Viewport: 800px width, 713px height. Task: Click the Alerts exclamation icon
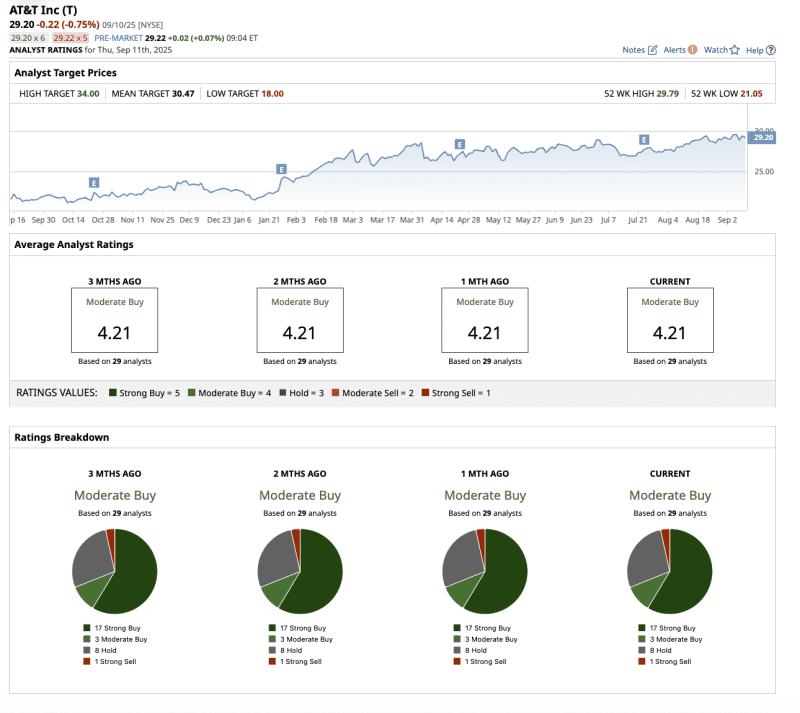[692, 50]
